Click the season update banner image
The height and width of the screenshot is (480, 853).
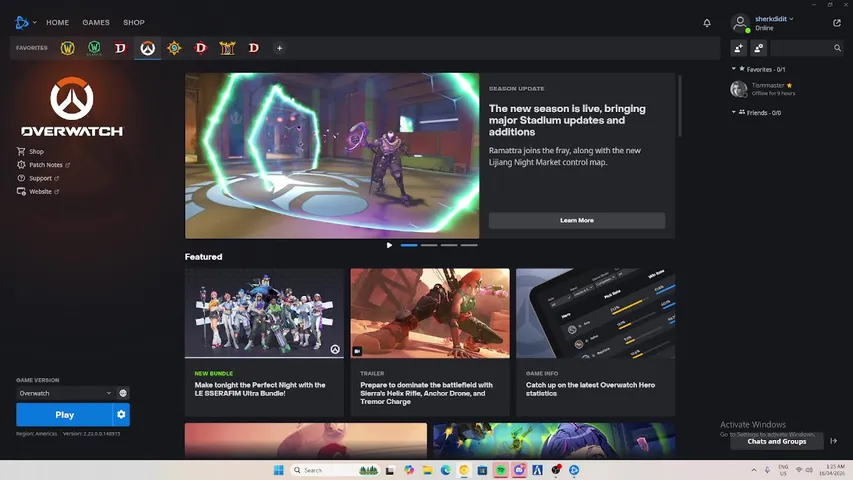pos(332,156)
